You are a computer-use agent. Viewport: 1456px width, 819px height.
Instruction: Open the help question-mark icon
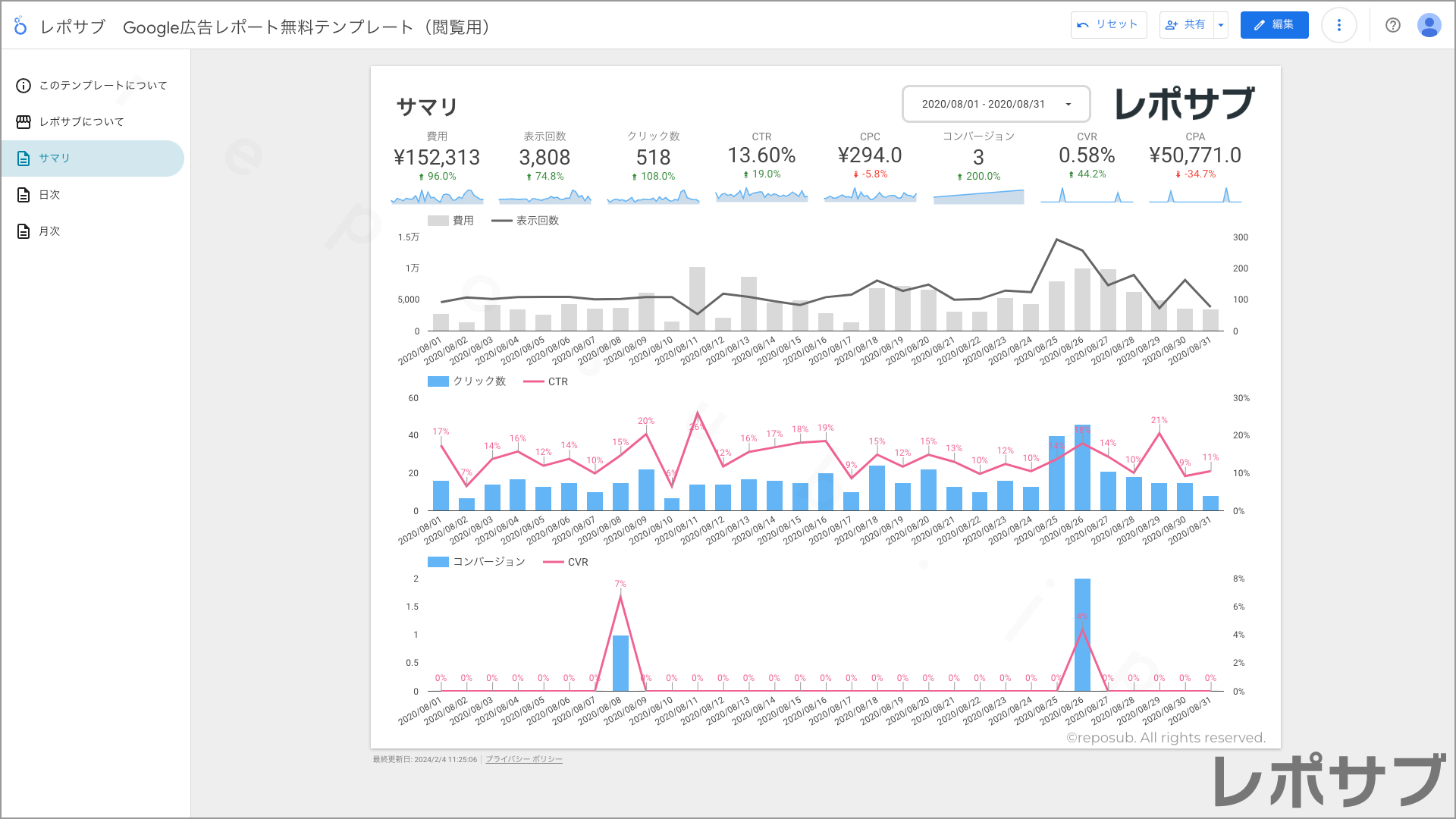tap(1393, 25)
